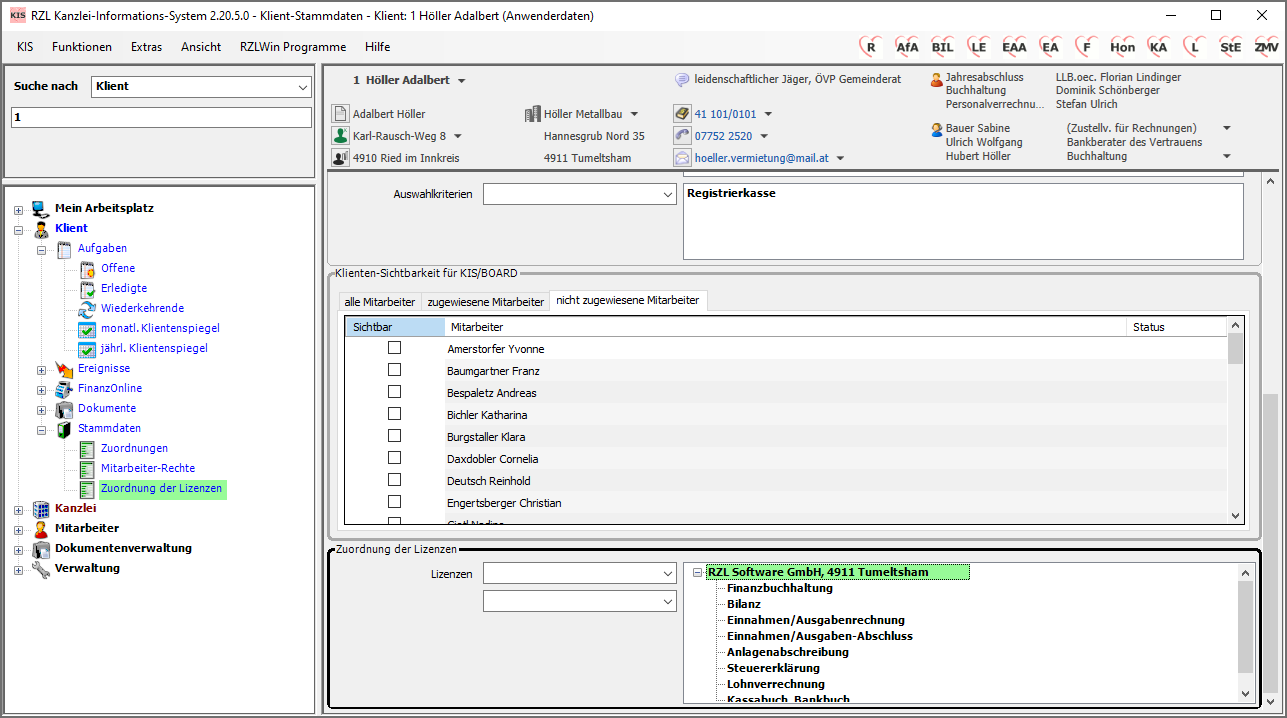Click the envelope icon next to email address
Viewport: 1287px width, 718px height.
point(682,158)
